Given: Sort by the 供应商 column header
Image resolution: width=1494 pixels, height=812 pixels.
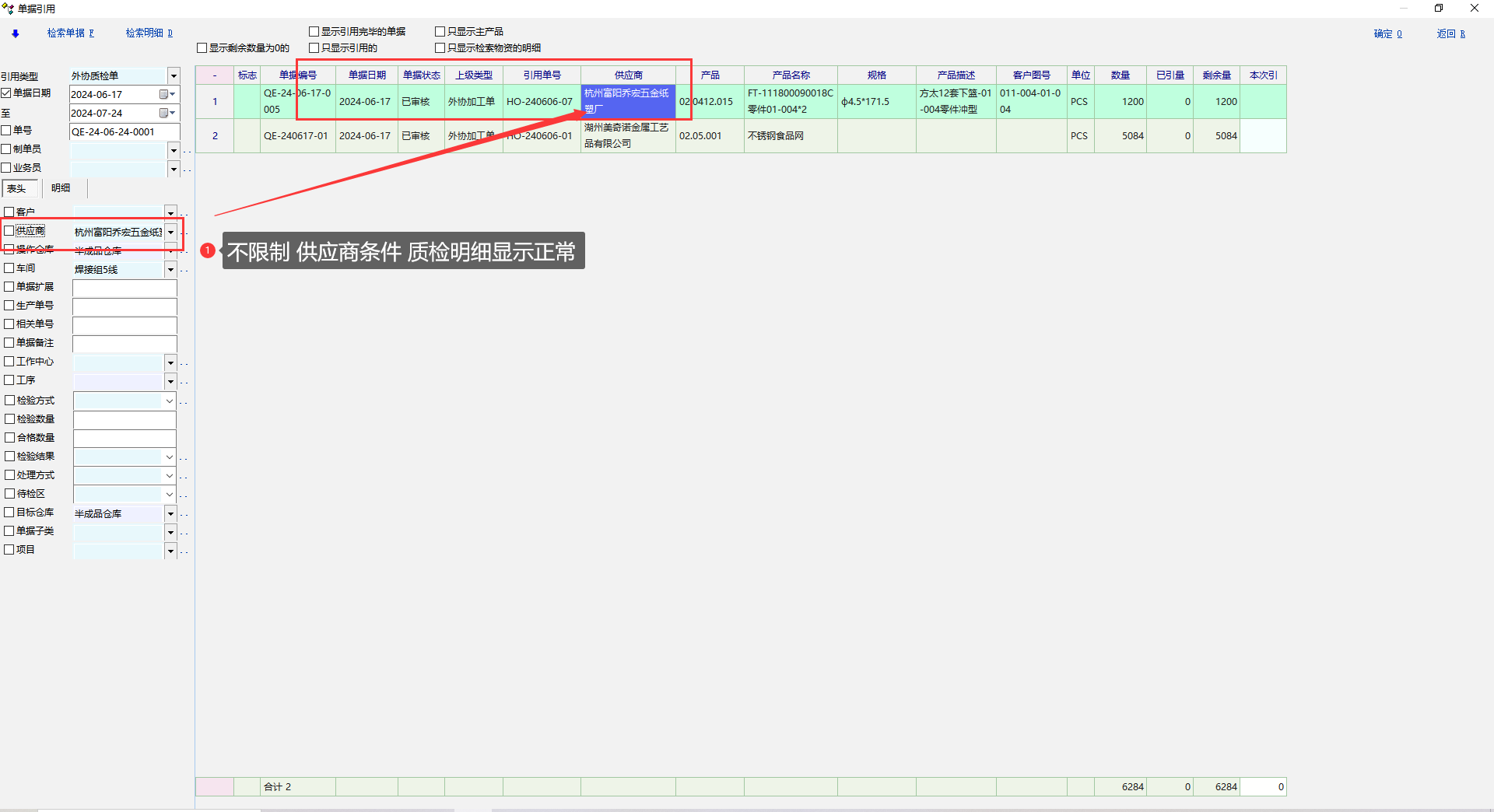Looking at the screenshot, I should [x=628, y=75].
